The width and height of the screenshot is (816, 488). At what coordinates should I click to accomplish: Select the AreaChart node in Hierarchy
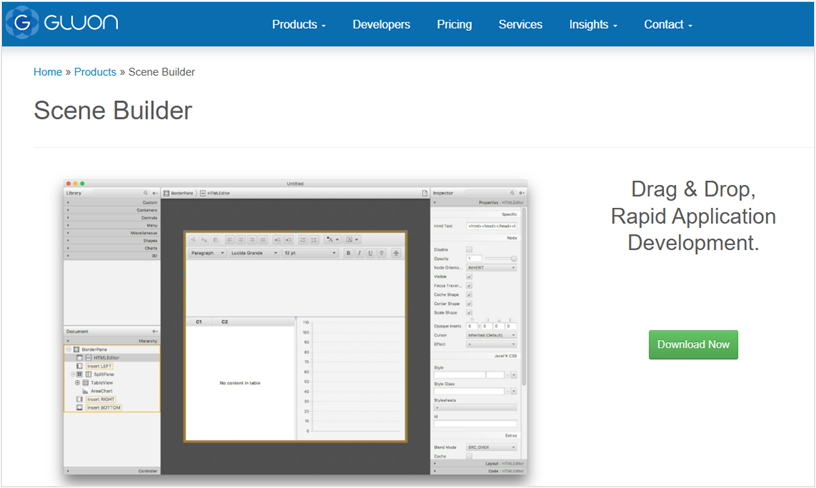(x=101, y=391)
